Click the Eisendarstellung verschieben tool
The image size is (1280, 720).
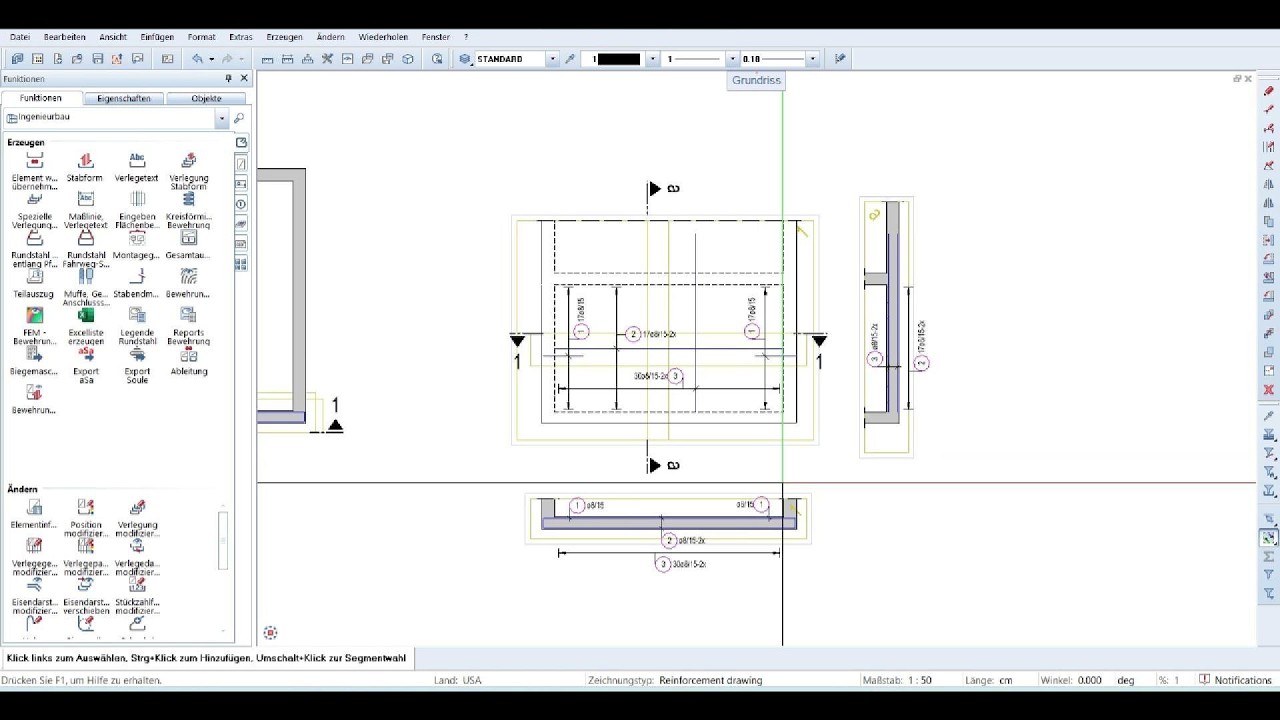85,595
